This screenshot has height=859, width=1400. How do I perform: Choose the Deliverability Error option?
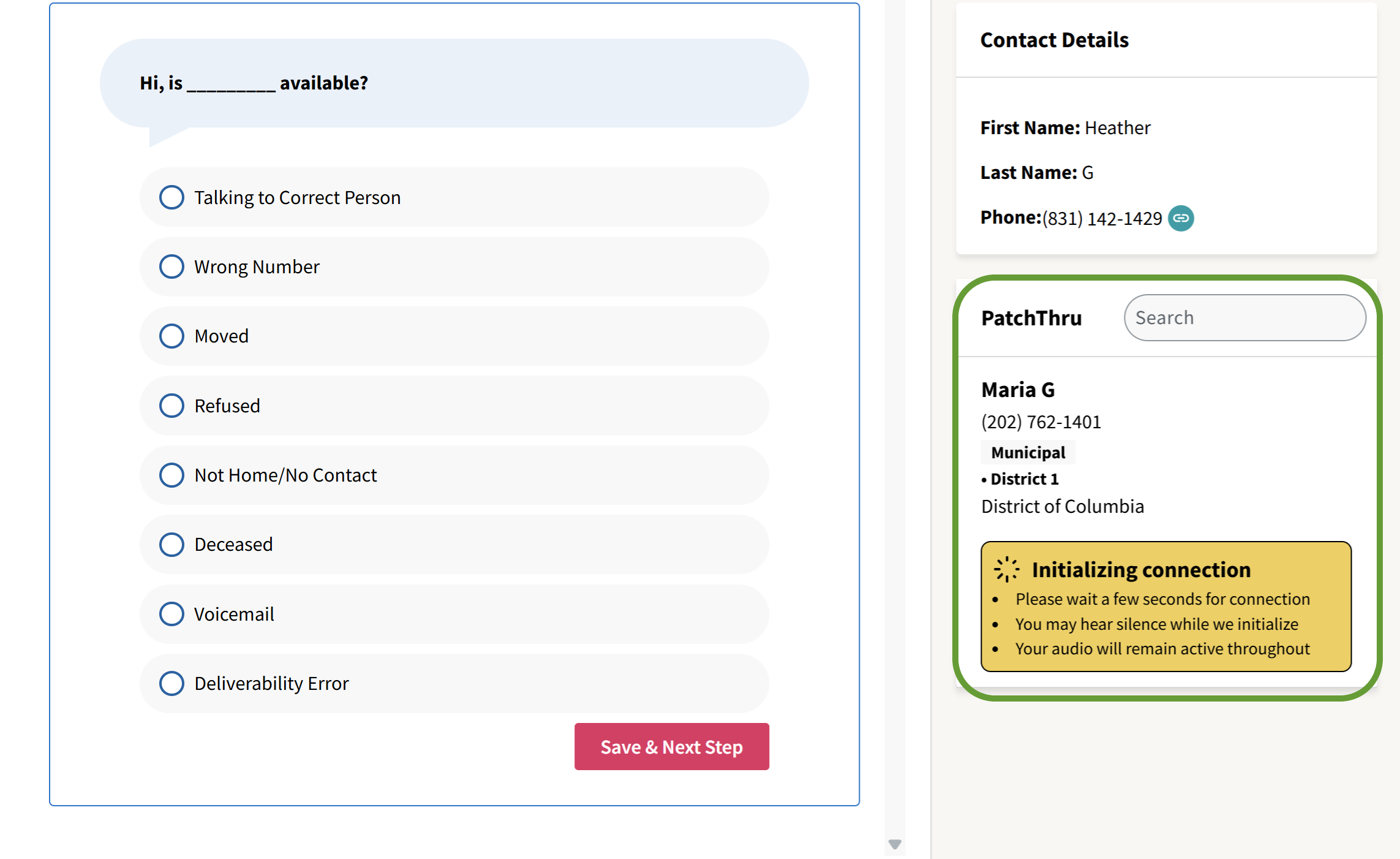(171, 683)
